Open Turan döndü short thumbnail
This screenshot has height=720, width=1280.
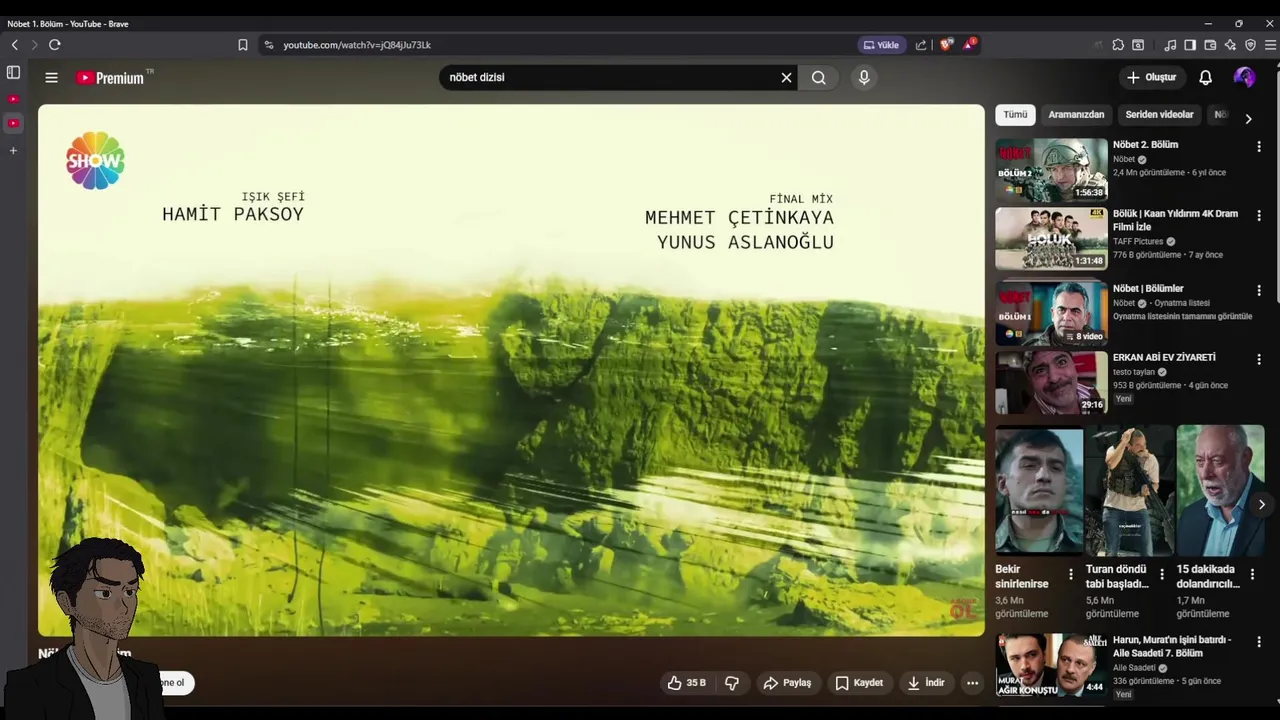1130,490
